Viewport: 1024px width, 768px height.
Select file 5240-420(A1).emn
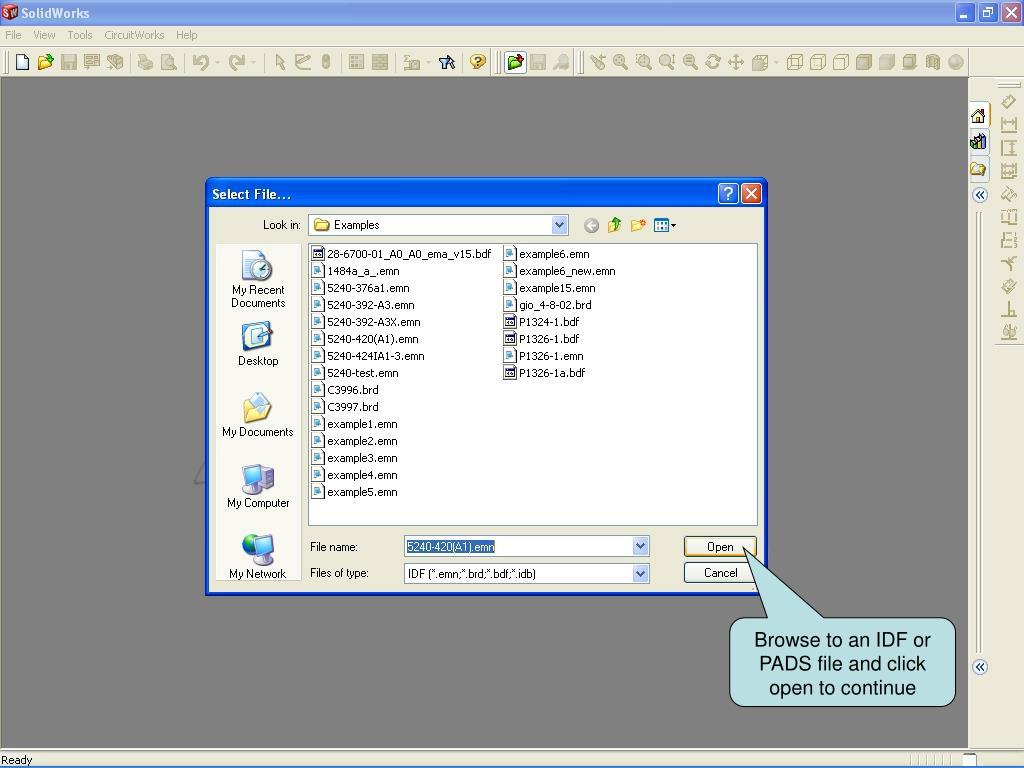[366, 339]
